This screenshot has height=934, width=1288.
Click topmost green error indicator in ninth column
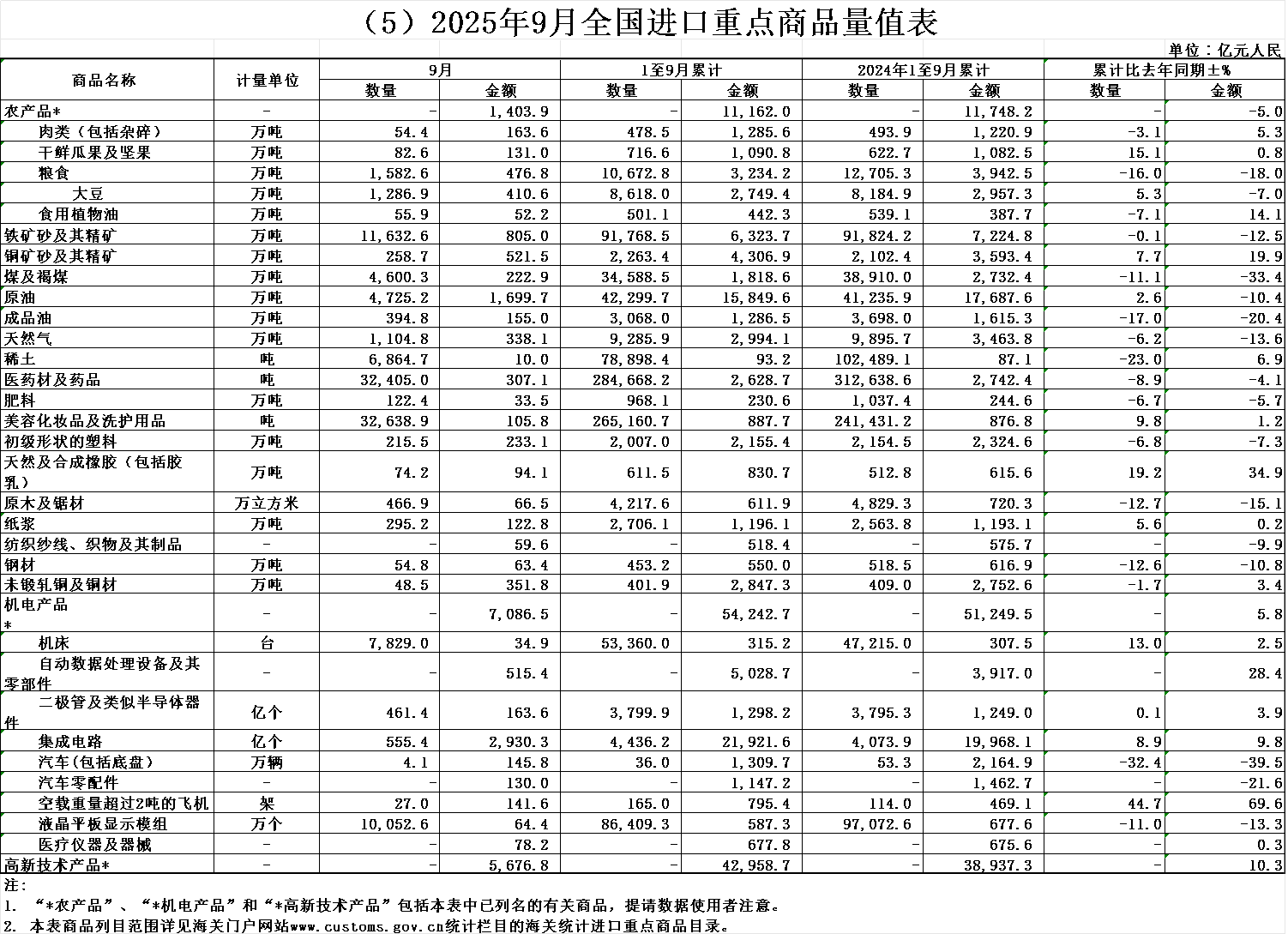tap(1046, 61)
